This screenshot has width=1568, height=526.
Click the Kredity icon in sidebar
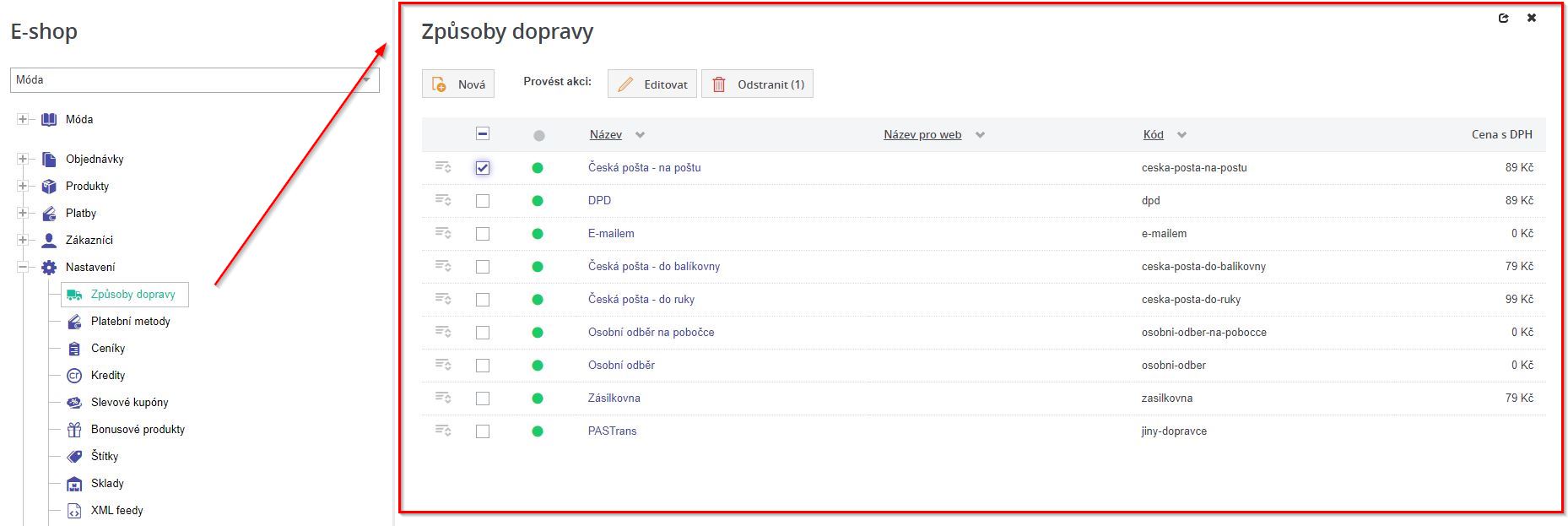point(74,376)
